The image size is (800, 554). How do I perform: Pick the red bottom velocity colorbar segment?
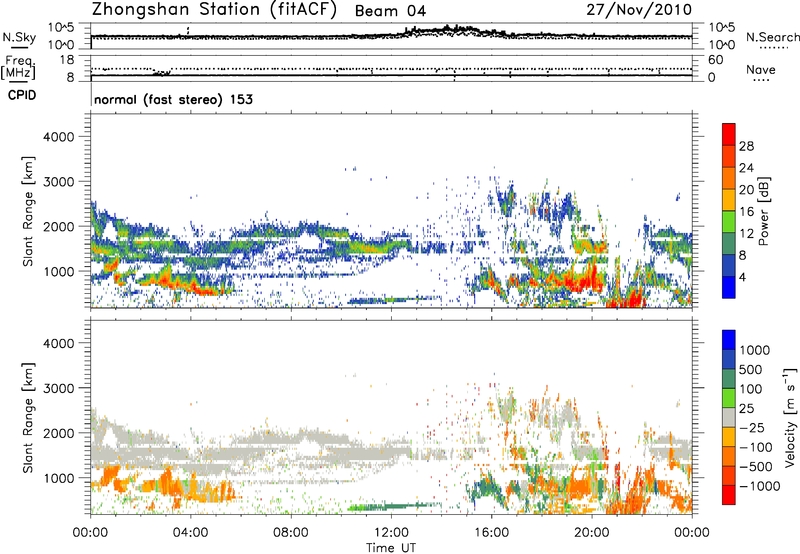pos(729,495)
